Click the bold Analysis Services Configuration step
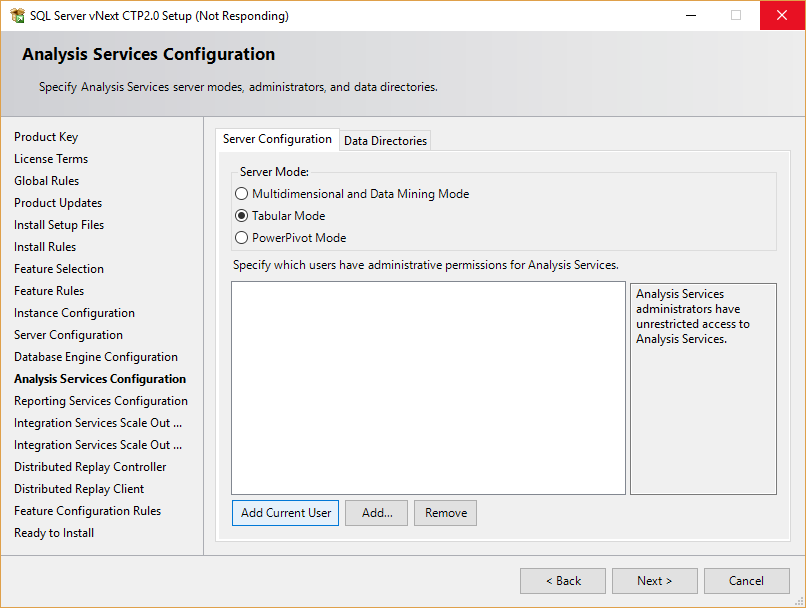This screenshot has height=608, width=806. coord(100,379)
